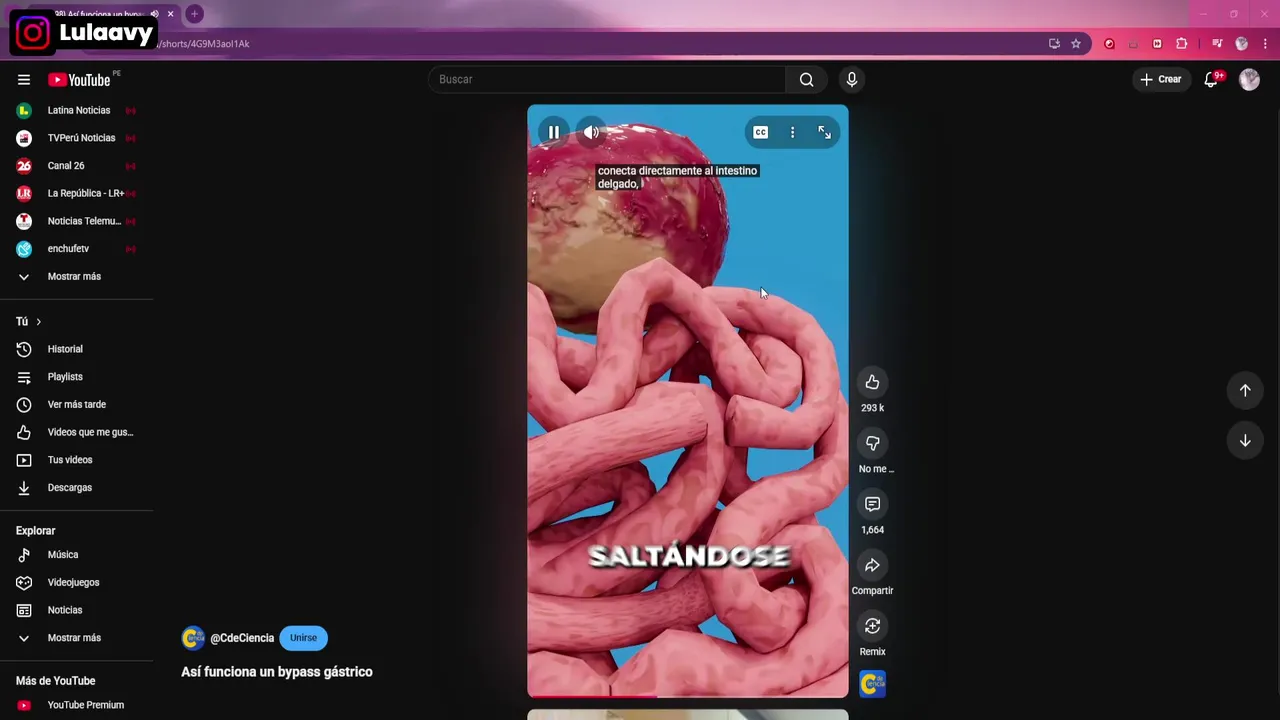
Task: Click the install app icon in address bar
Action: (1054, 44)
